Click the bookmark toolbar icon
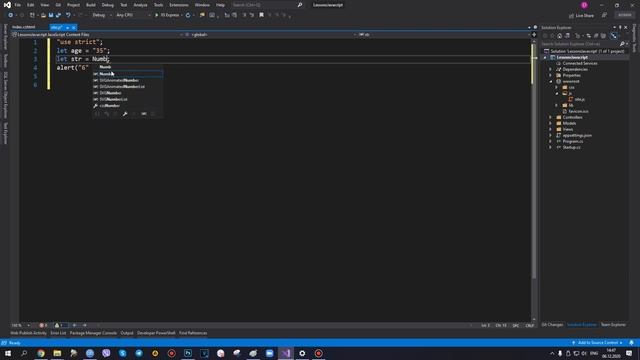640x360 pixels. point(262,15)
